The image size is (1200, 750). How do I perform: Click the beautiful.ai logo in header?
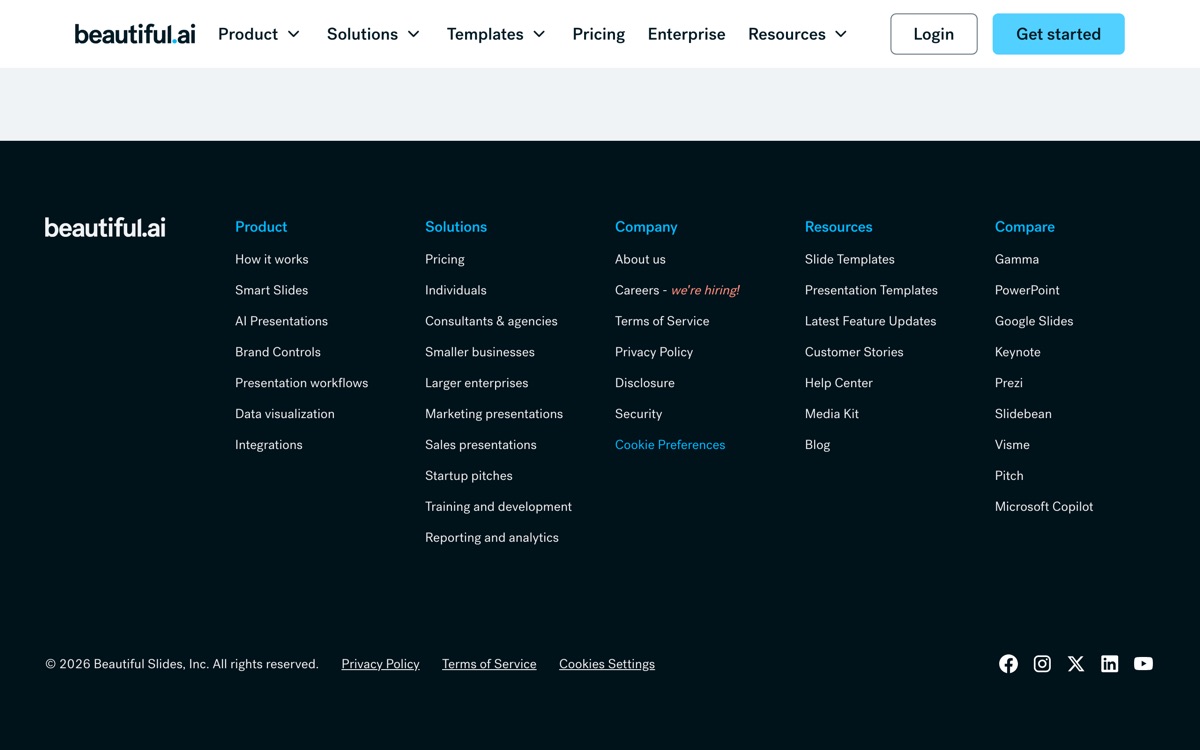pyautogui.click(x=135, y=34)
